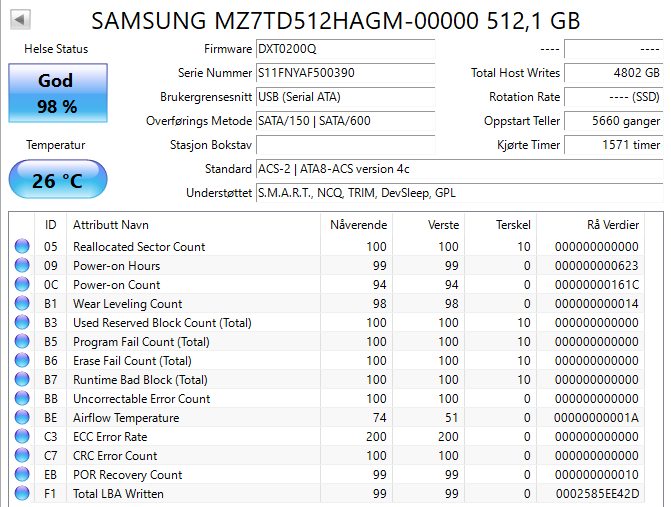Image resolution: width=671 pixels, height=507 pixels.
Task: Select the Standard field ACS-2 | ATA8-ACS version 4c
Action: [460, 169]
